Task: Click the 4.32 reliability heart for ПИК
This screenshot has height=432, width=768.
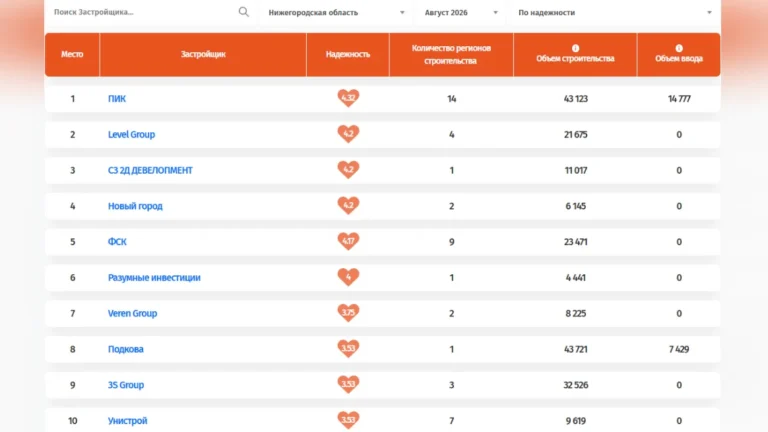Action: [348, 98]
